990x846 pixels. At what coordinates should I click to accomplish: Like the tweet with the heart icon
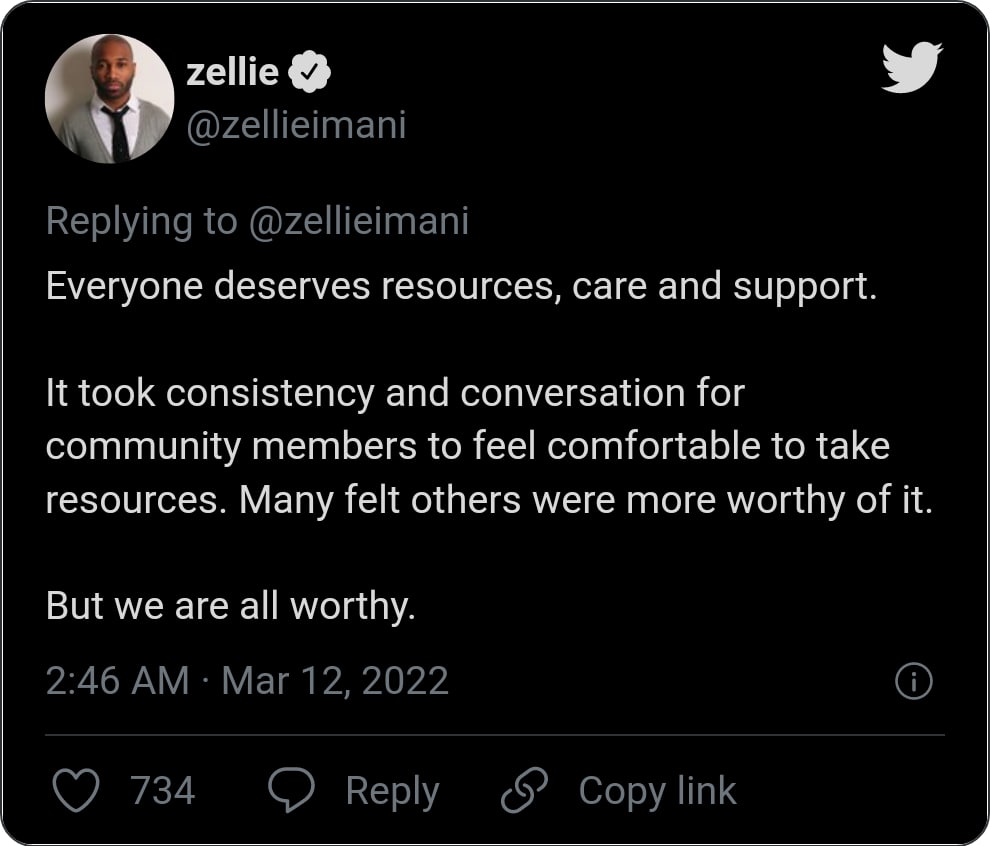[x=75, y=791]
